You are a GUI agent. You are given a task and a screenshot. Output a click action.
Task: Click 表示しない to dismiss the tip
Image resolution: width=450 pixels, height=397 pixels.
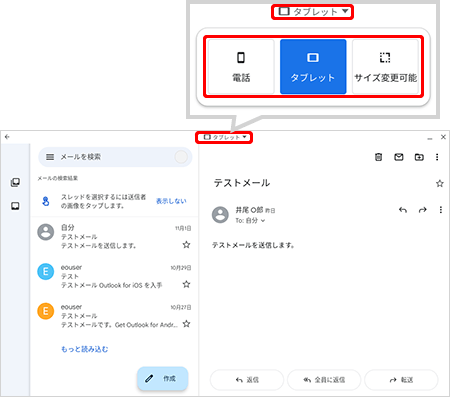(x=171, y=201)
